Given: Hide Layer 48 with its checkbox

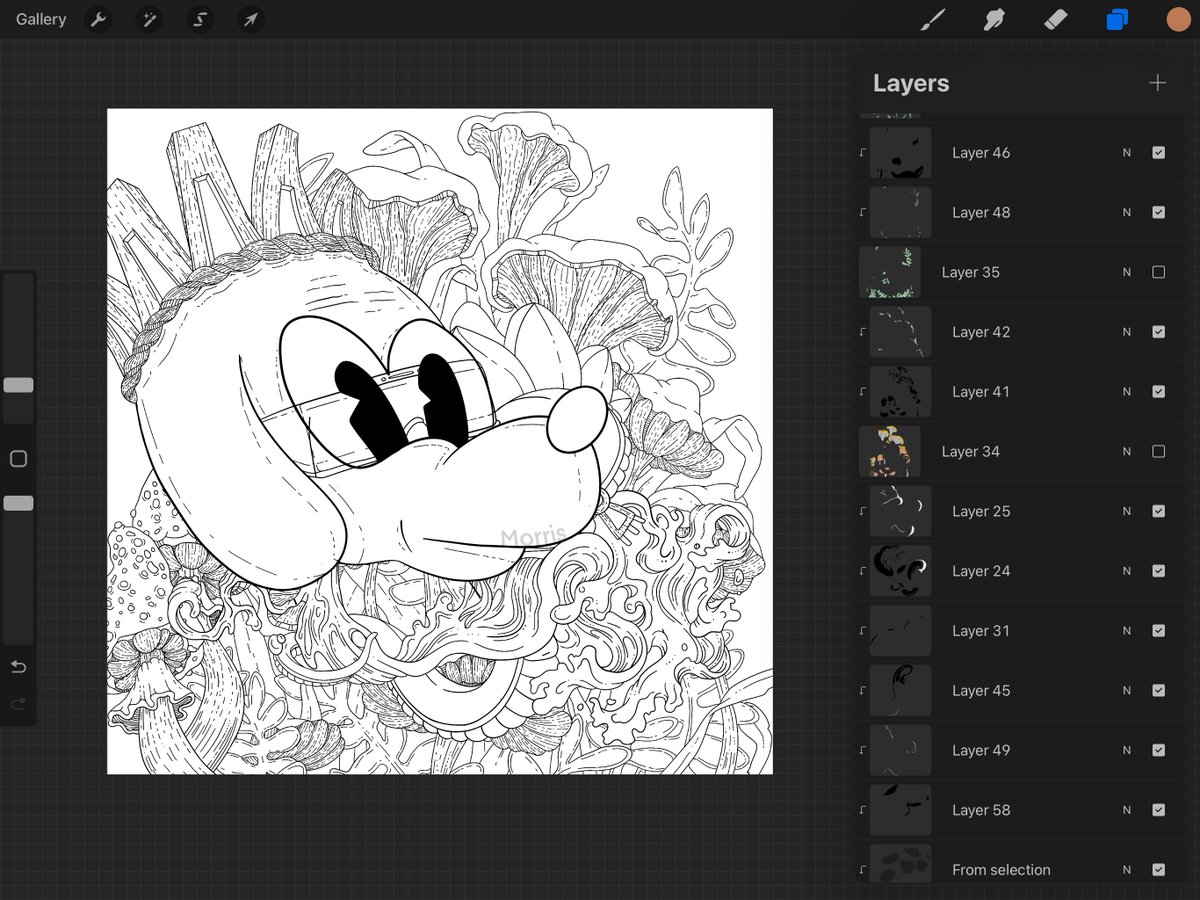Looking at the screenshot, I should [1158, 212].
